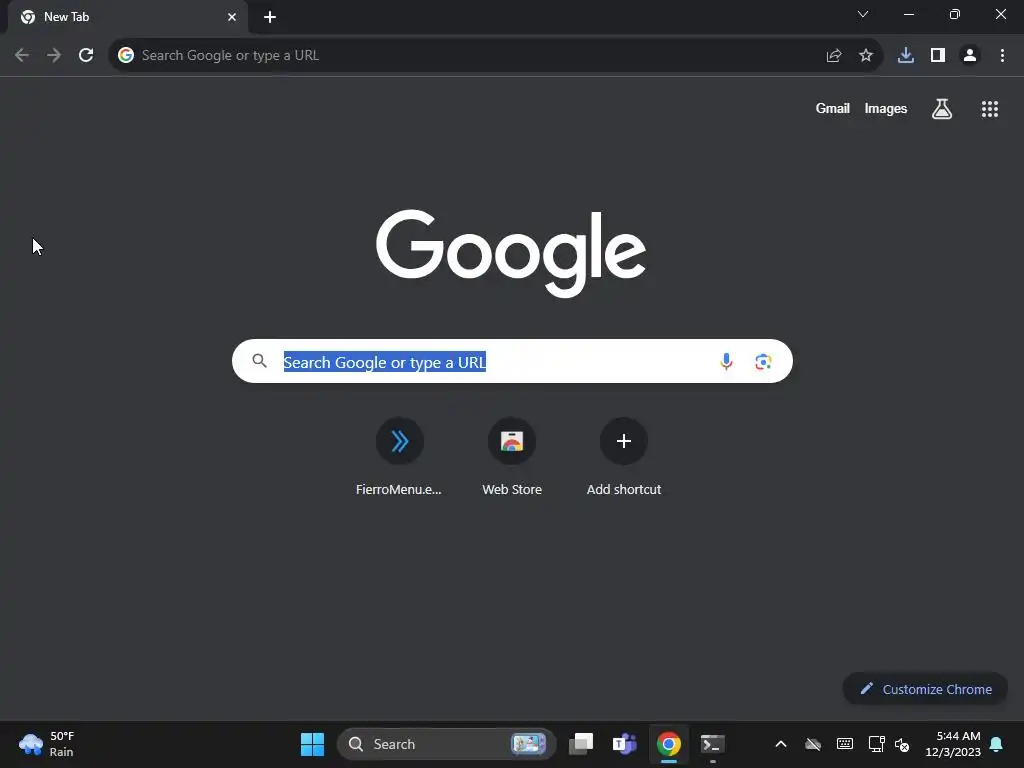Click the browser Forward arrow
The image size is (1024, 768).
pos(54,56)
